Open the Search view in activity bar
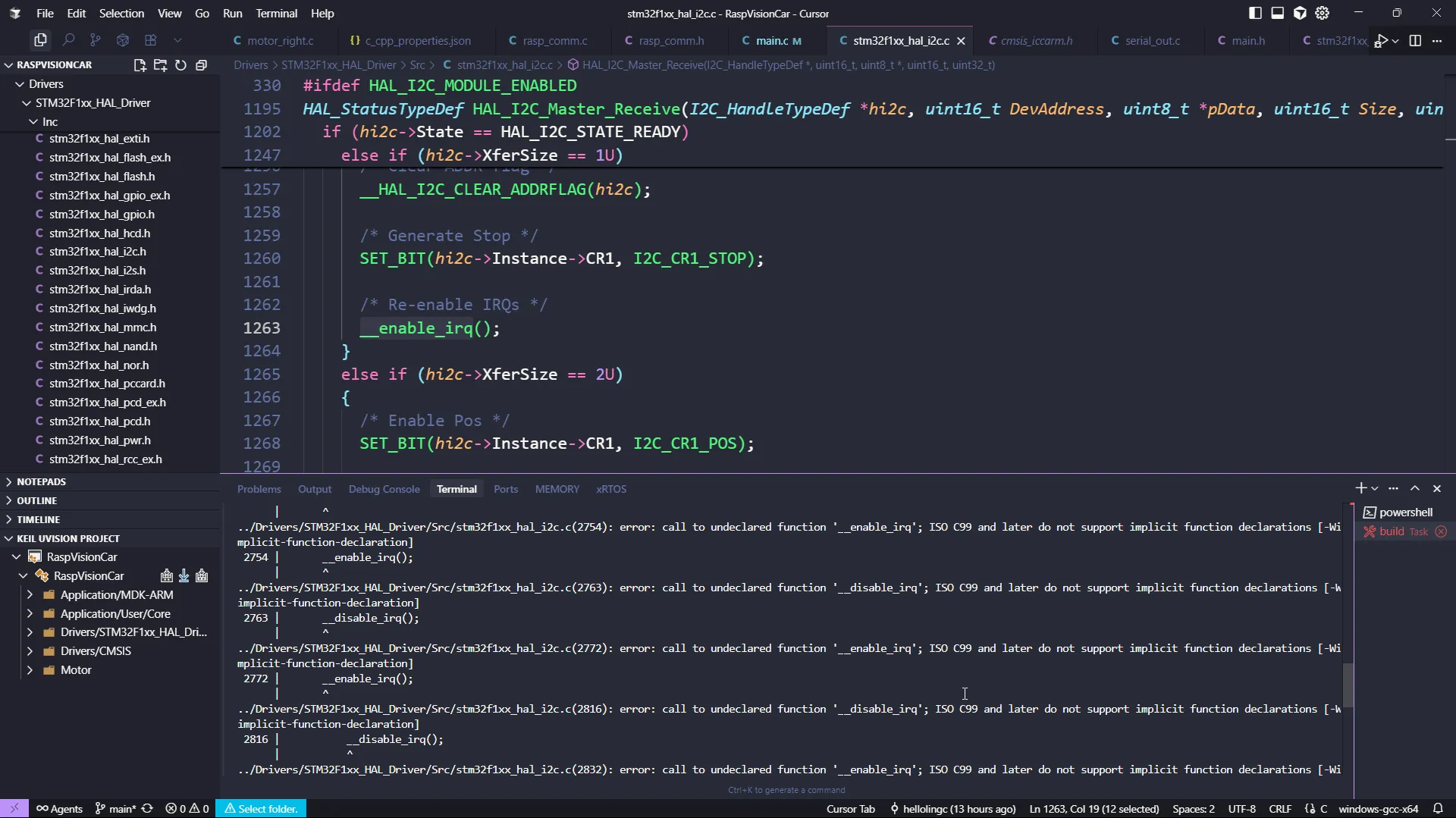 click(x=68, y=40)
